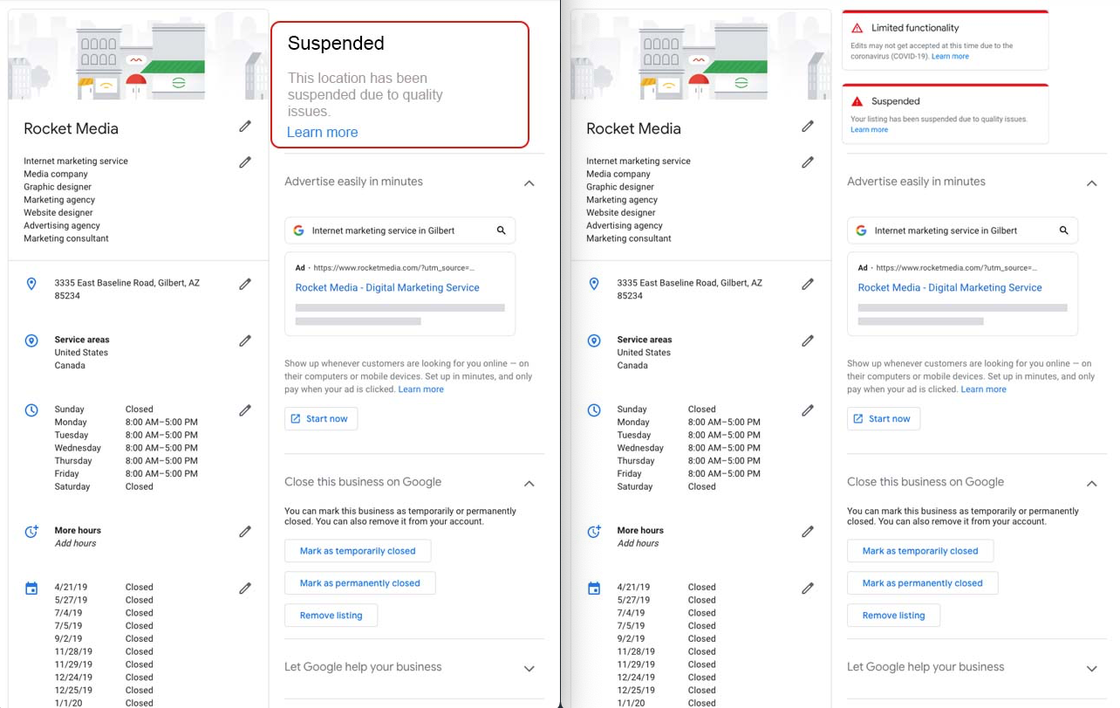Open Learn more link in large red-outlined Suspended box
Screen dimensions: 1120x708
pos(322,133)
